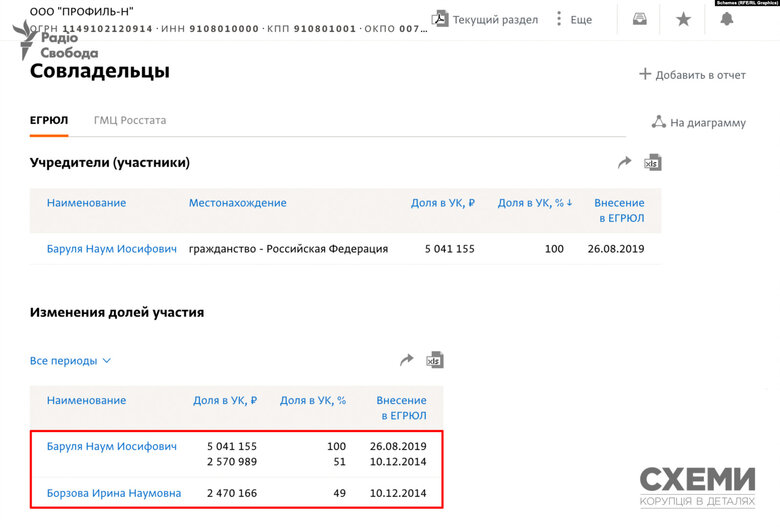
Task: Click Местонахождение column header
Action: 237,203
